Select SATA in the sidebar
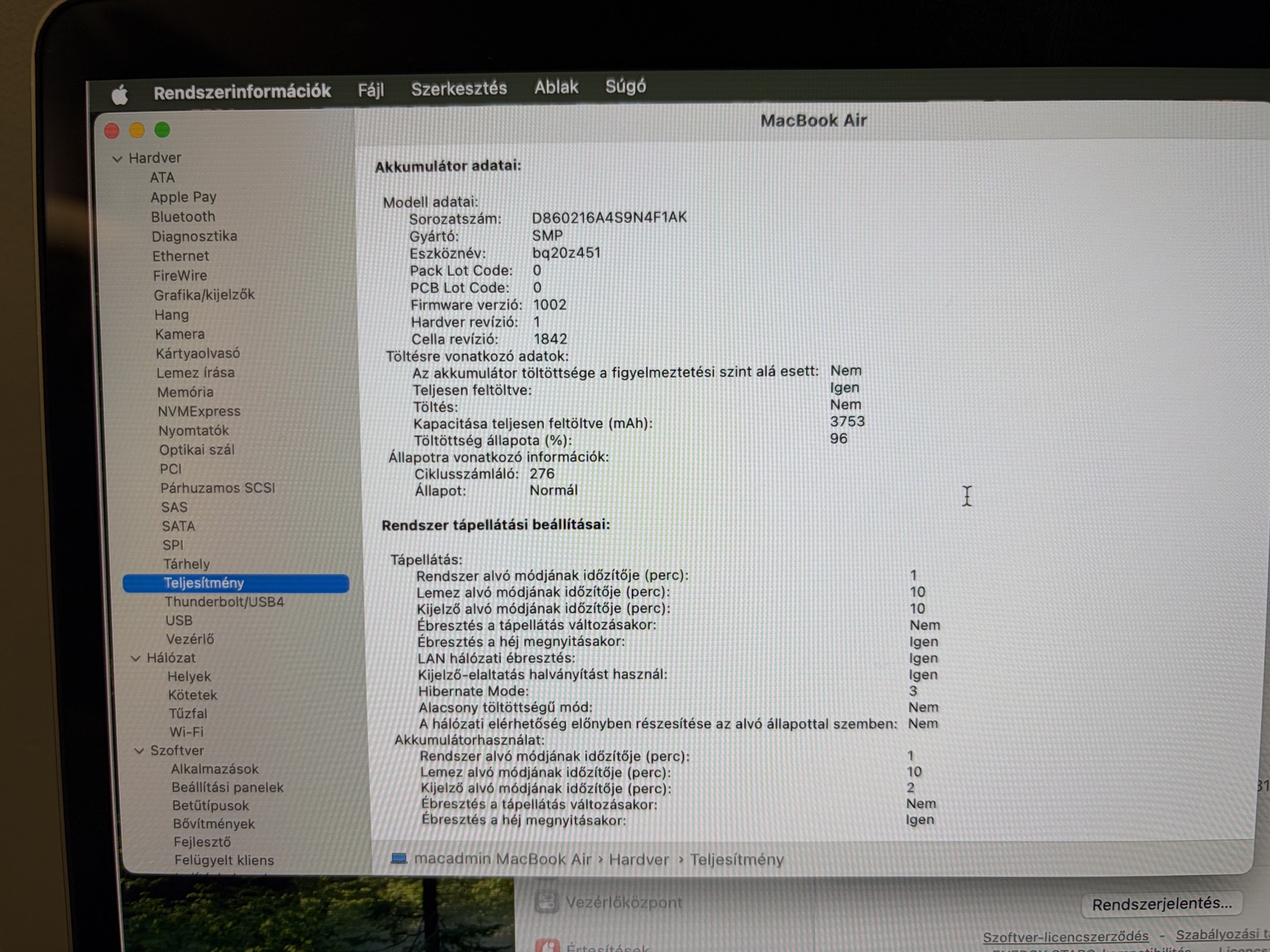This screenshot has width=1270, height=952. (x=178, y=526)
